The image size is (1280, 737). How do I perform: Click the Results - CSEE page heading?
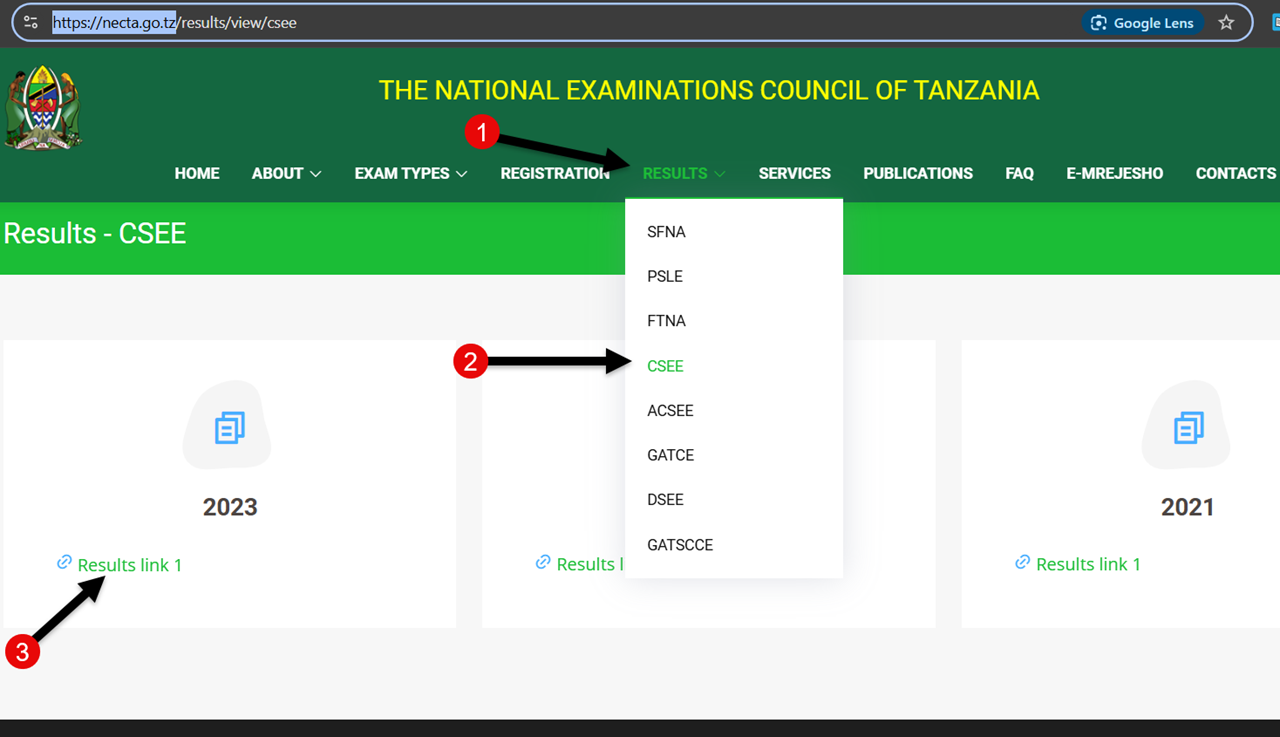[95, 233]
